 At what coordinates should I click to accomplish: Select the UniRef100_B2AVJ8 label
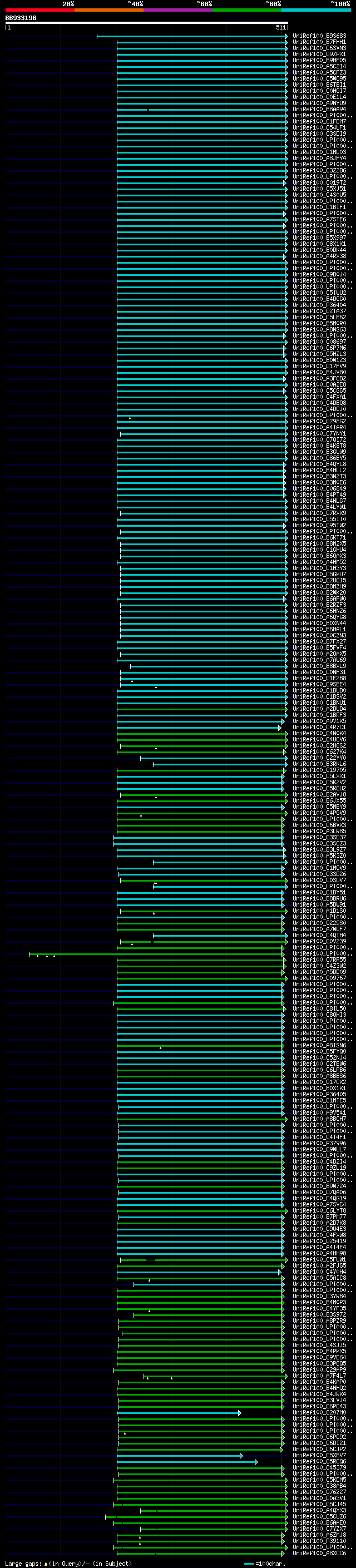coord(319,794)
